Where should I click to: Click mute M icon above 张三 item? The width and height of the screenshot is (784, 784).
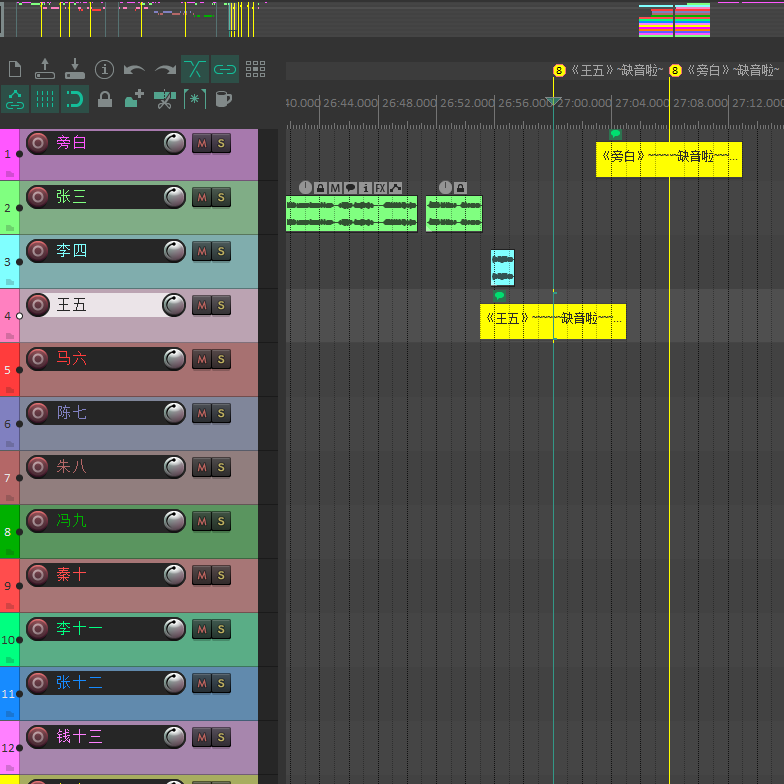pyautogui.click(x=335, y=188)
